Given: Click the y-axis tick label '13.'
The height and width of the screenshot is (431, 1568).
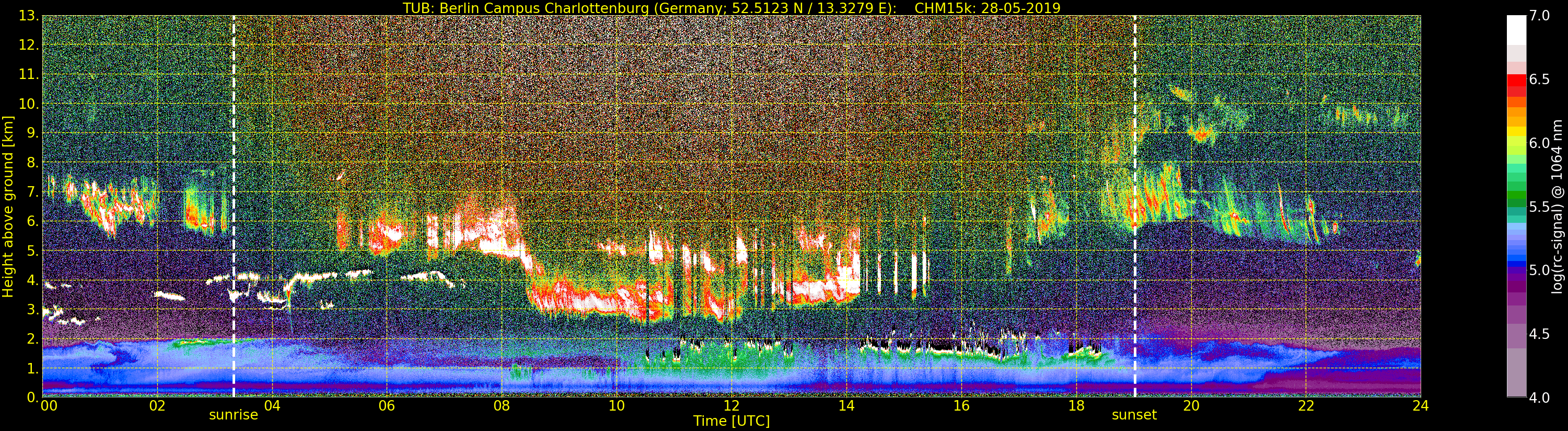Looking at the screenshot, I should click(29, 16).
